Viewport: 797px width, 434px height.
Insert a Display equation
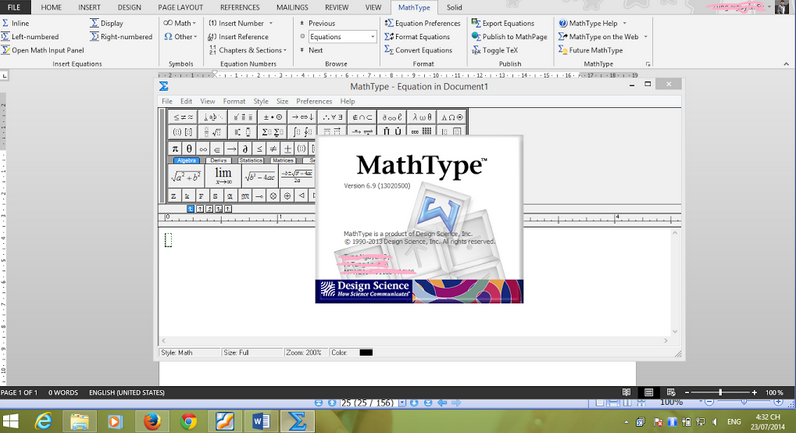point(107,23)
